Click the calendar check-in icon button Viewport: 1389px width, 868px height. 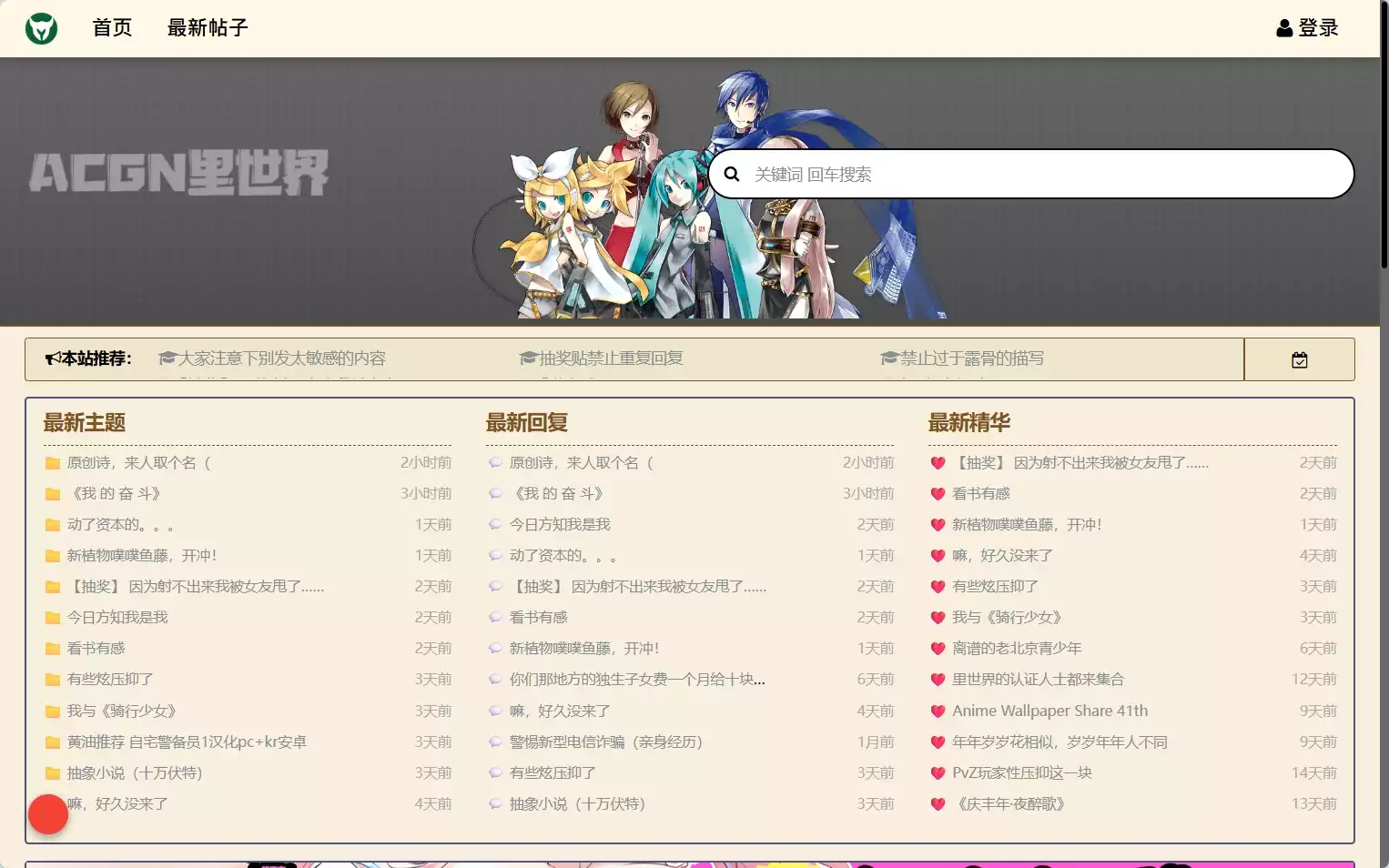1300,359
